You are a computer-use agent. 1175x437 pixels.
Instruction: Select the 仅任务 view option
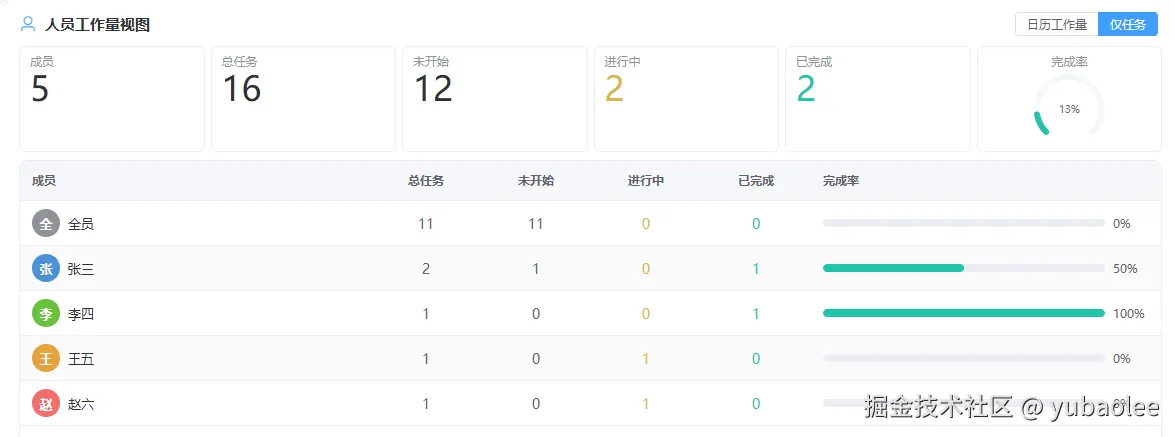pos(1128,25)
